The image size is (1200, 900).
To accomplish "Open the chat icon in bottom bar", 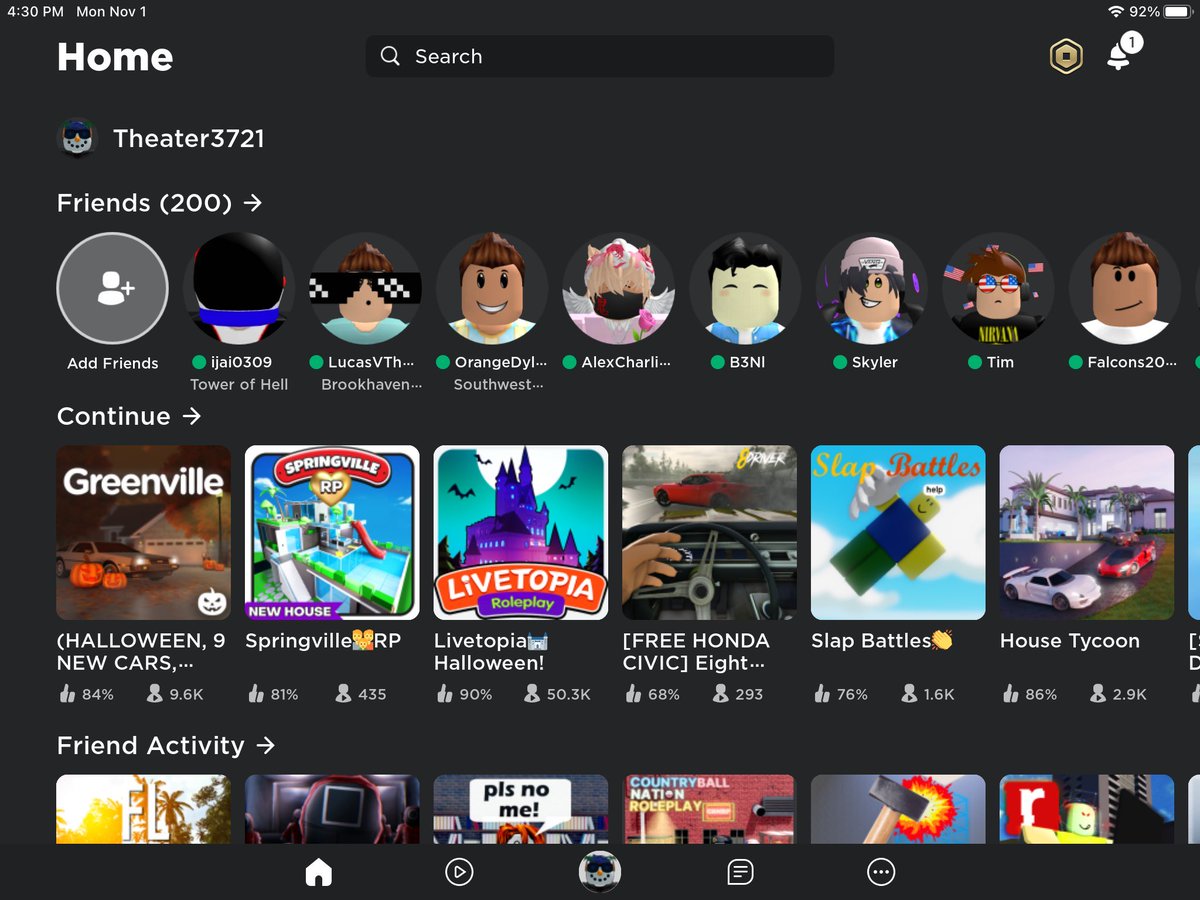I will (x=740, y=873).
